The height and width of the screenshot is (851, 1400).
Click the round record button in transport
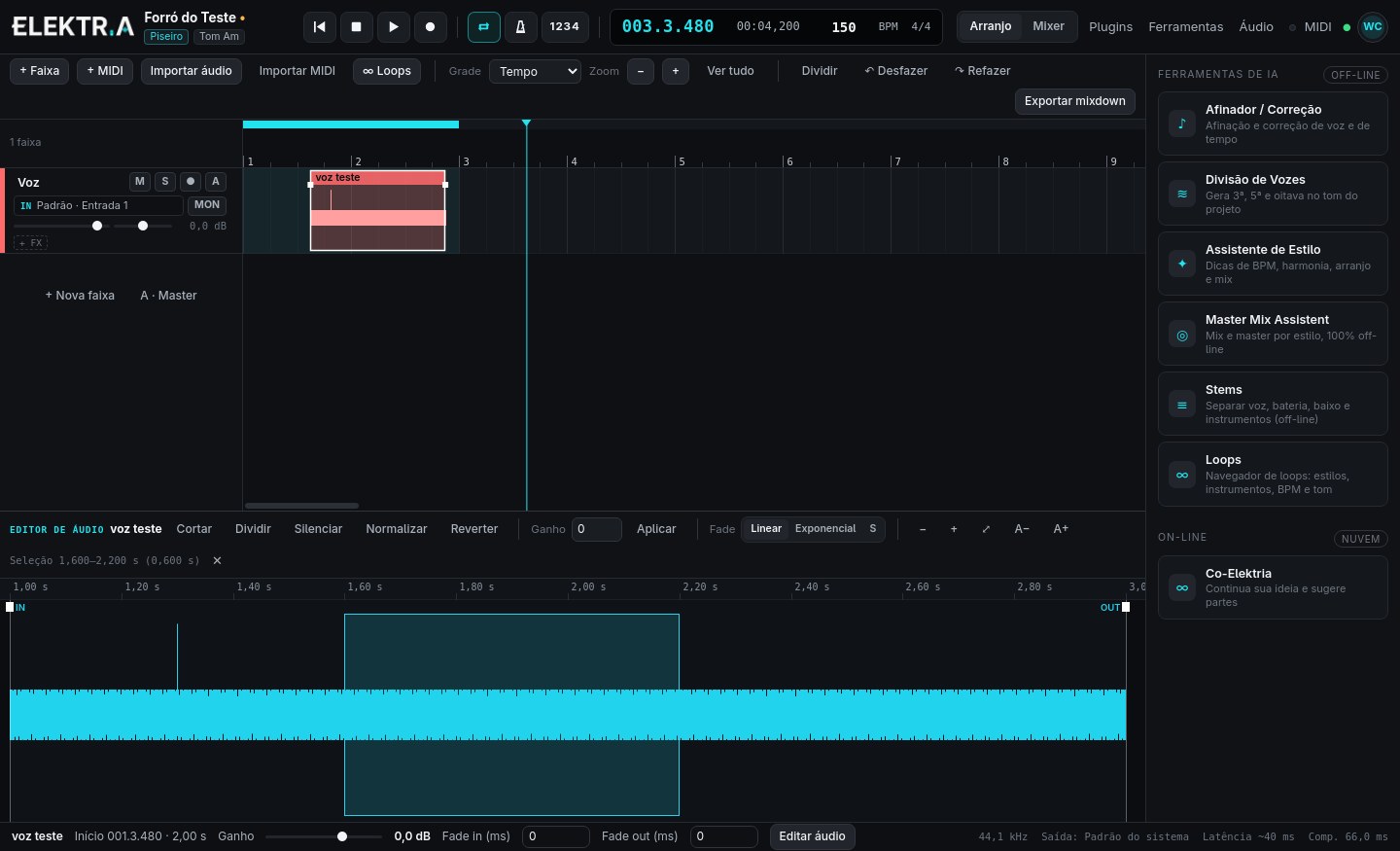tap(431, 27)
